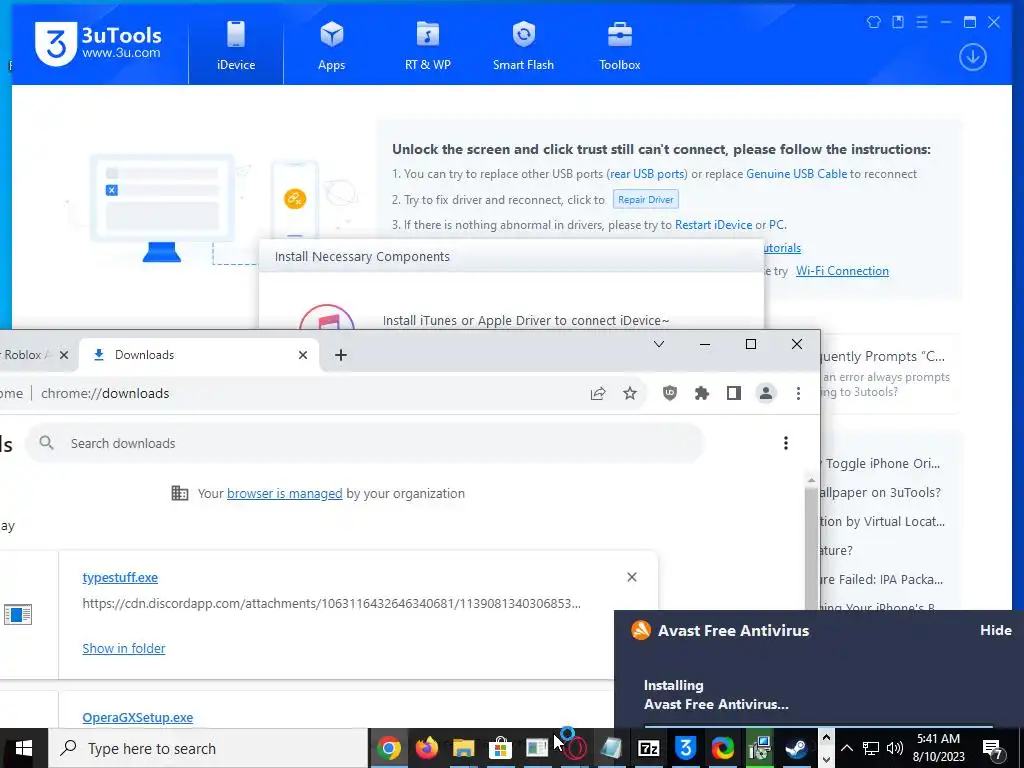Click the orange disconnected-link icon on phone
1024x768 pixels.
[295, 199]
